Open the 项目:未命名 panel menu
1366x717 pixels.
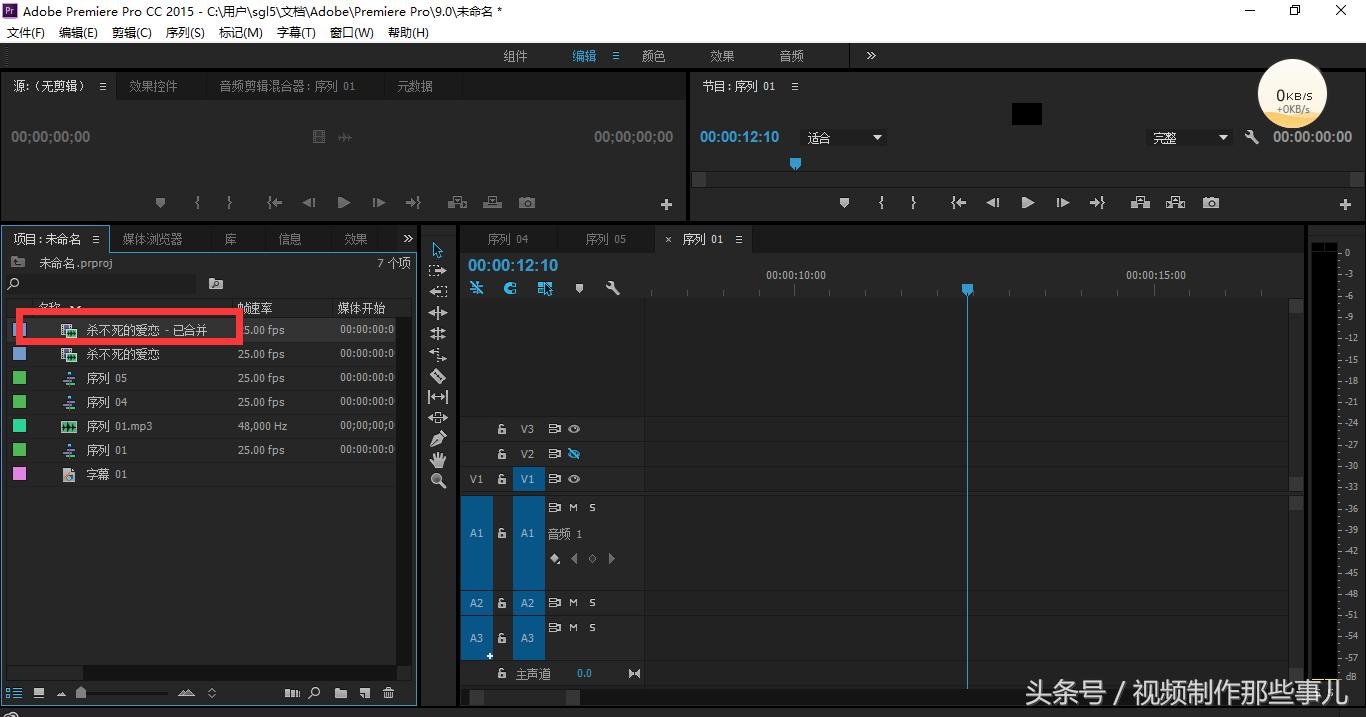coord(95,238)
